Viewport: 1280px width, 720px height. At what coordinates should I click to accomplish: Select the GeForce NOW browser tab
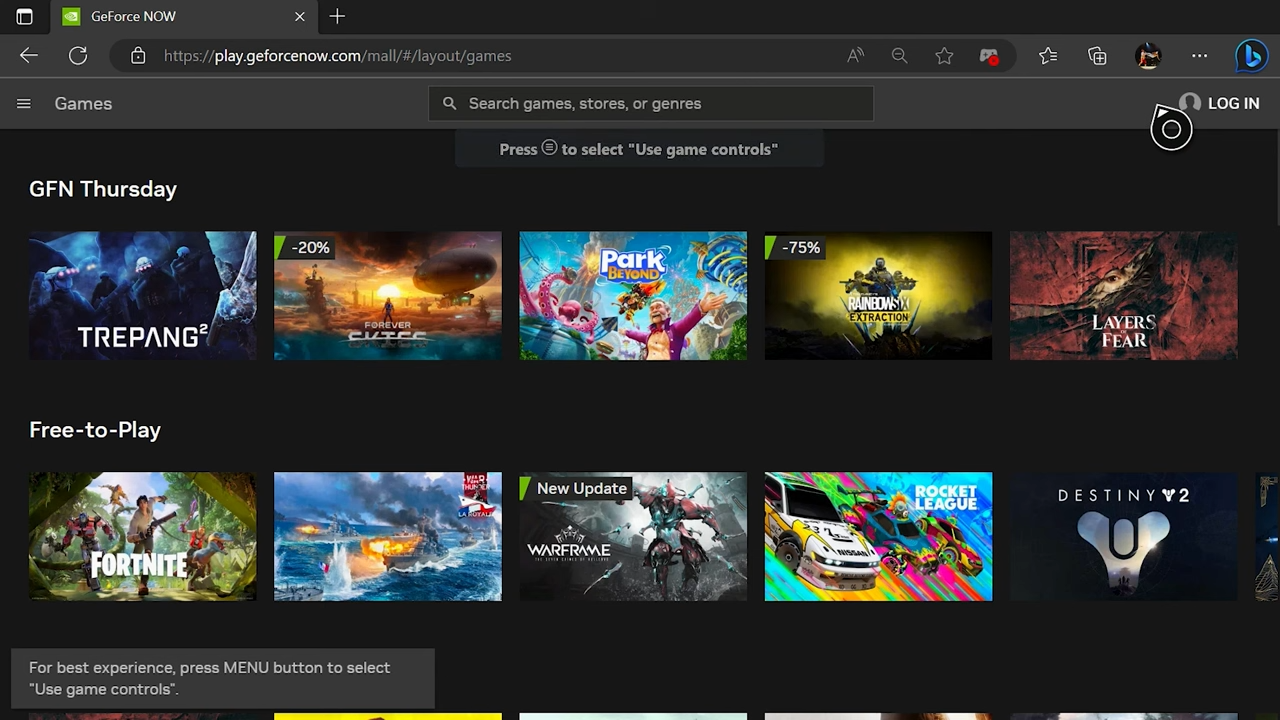pos(183,17)
